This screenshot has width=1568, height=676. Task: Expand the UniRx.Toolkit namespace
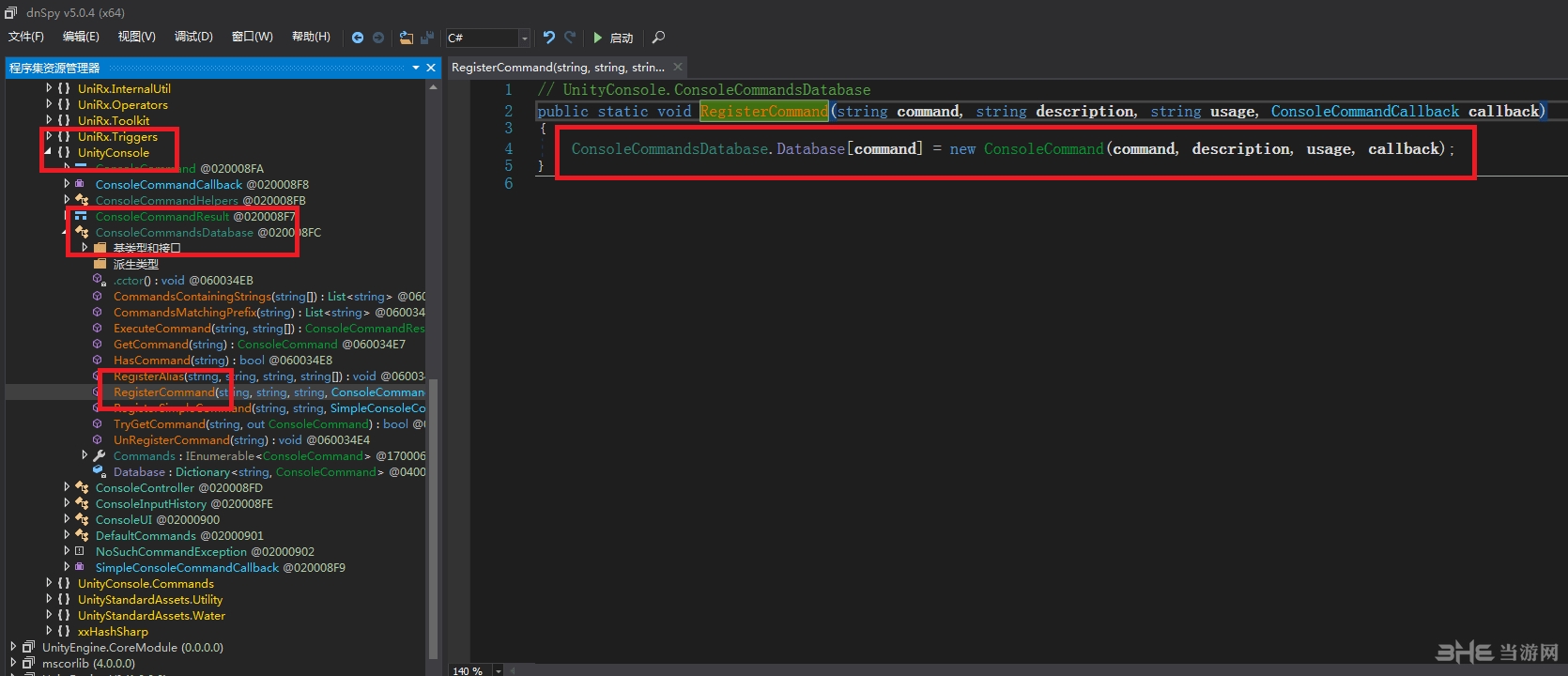(49, 120)
